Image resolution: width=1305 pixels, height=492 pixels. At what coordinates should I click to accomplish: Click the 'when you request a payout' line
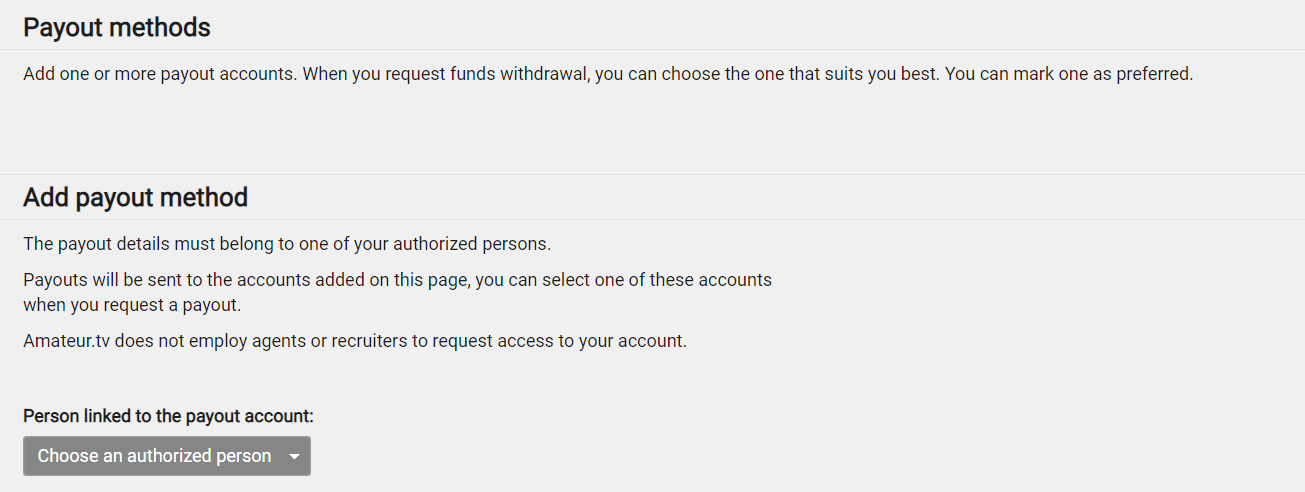click(x=132, y=305)
